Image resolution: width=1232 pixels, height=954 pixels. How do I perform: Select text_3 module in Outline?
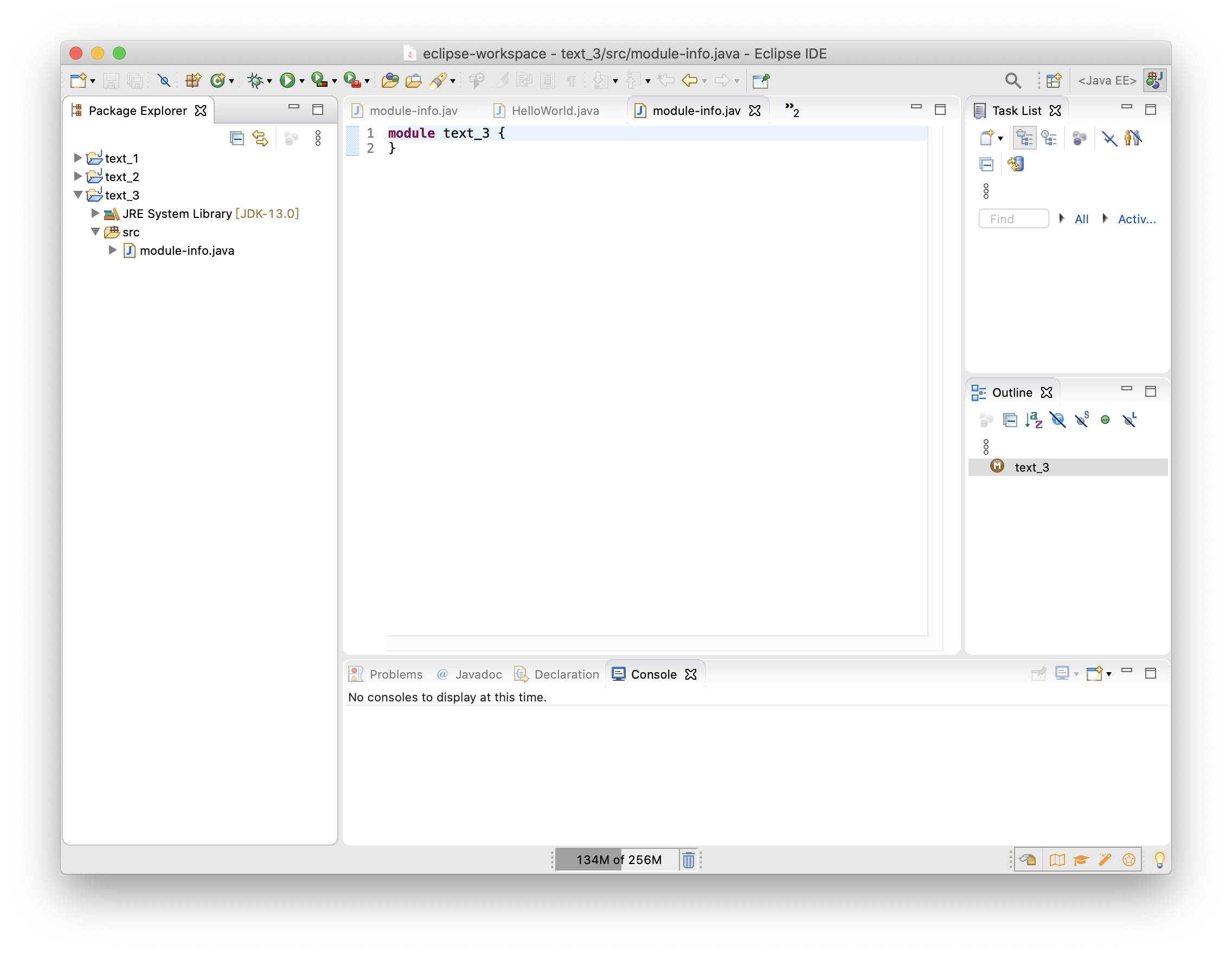tap(1032, 467)
